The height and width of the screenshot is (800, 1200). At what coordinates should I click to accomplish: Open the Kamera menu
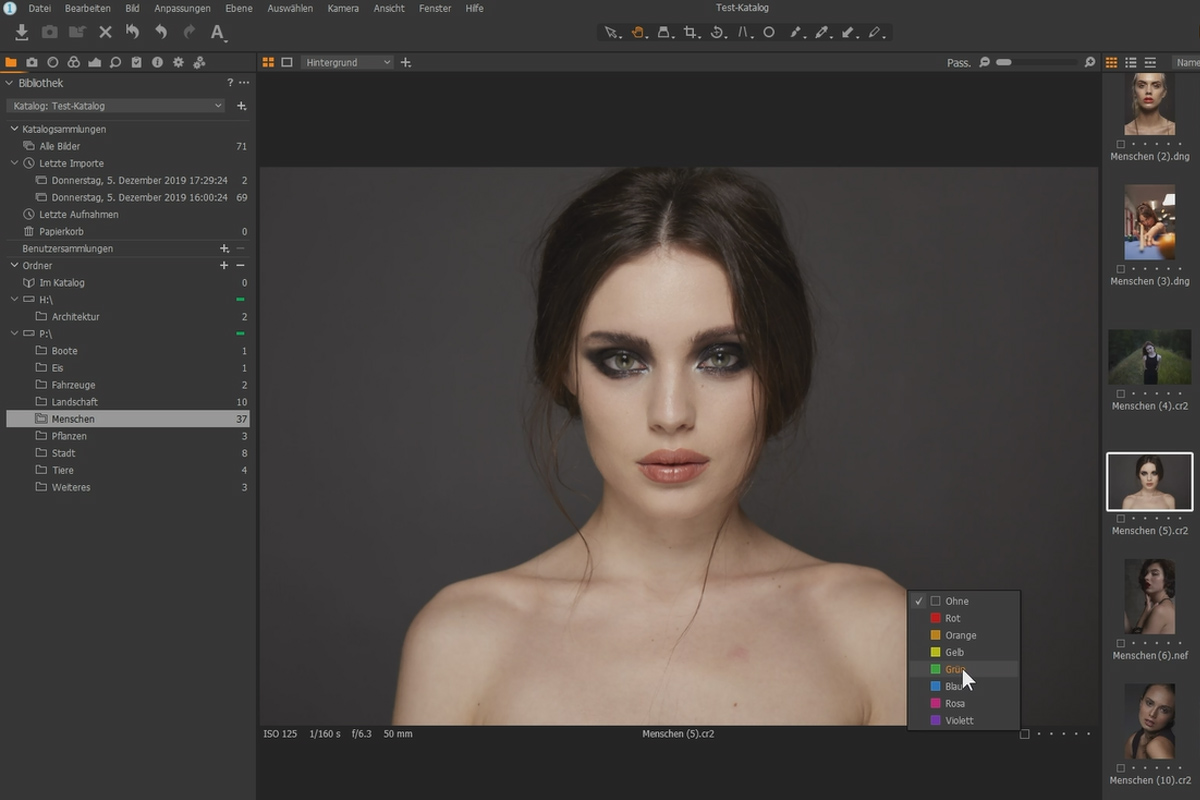[x=343, y=8]
